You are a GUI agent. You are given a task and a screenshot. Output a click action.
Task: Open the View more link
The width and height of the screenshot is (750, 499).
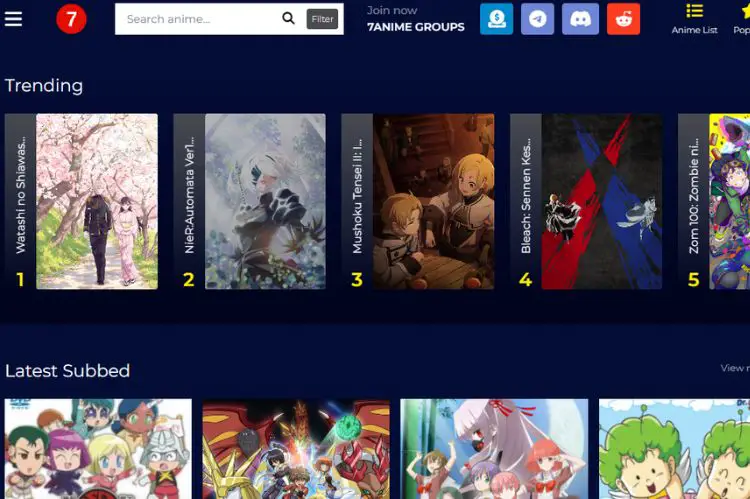pos(735,368)
